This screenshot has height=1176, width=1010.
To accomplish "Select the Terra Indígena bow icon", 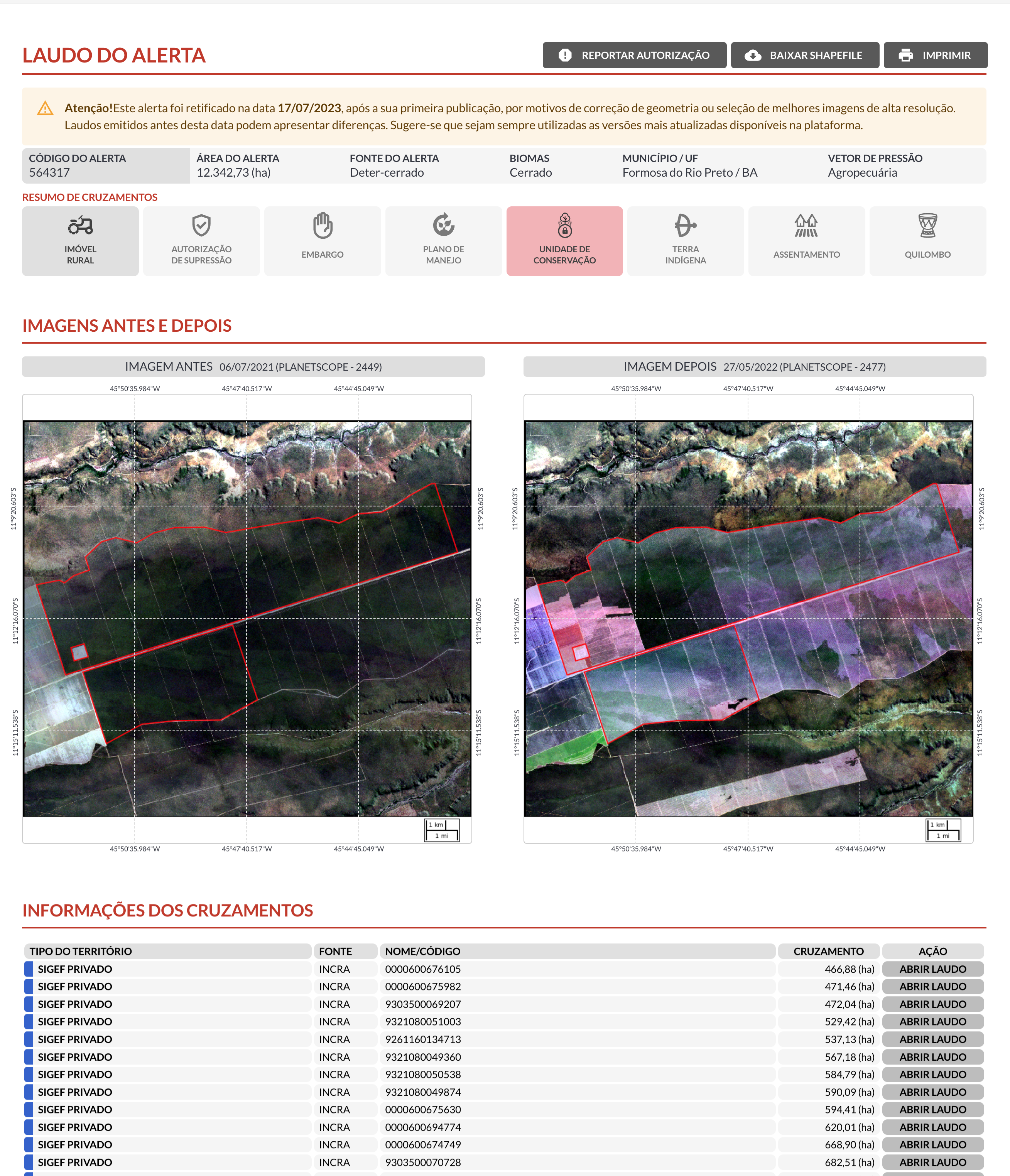I will point(685,225).
